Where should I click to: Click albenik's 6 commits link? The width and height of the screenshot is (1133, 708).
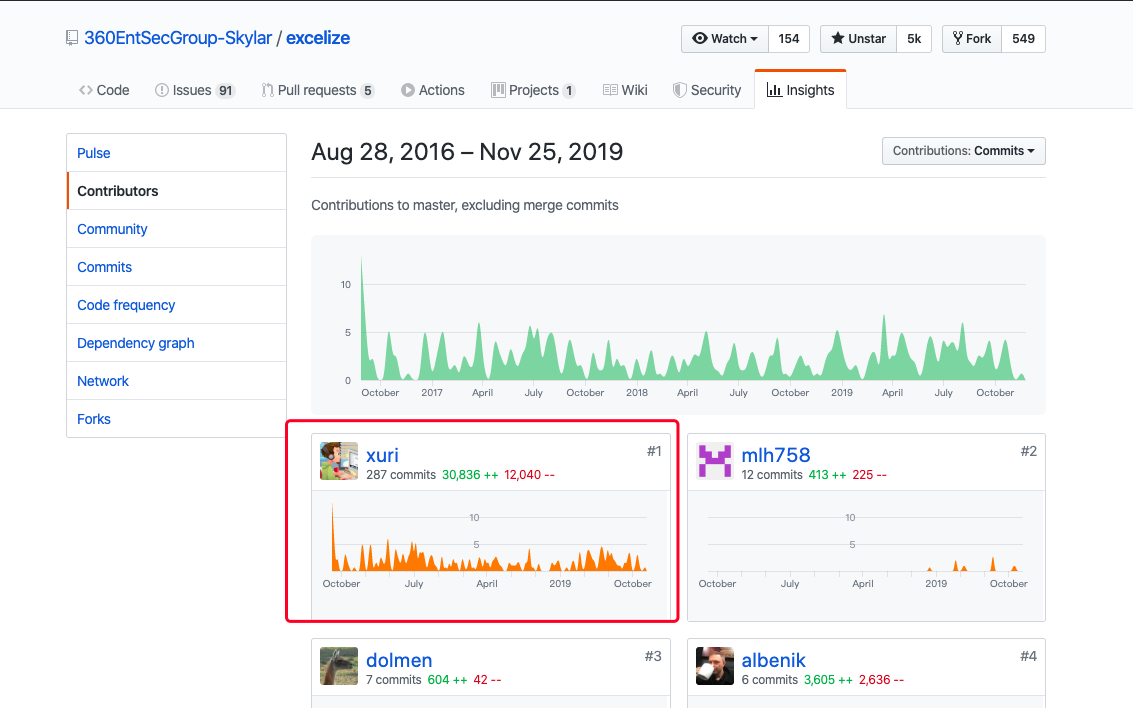tap(770, 680)
